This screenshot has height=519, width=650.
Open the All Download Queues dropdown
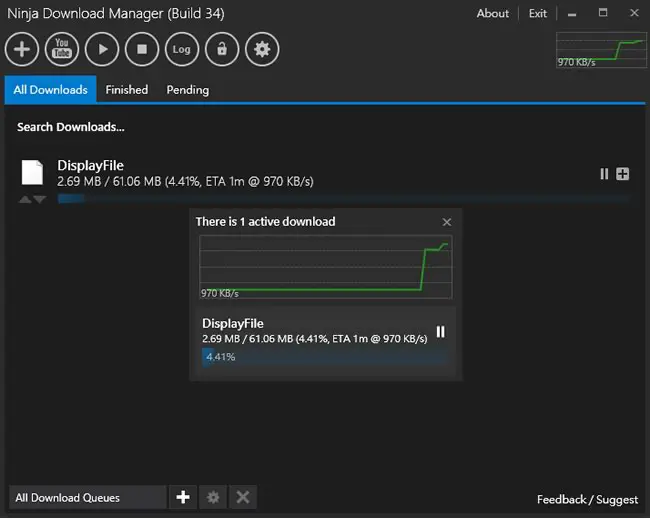(x=87, y=497)
